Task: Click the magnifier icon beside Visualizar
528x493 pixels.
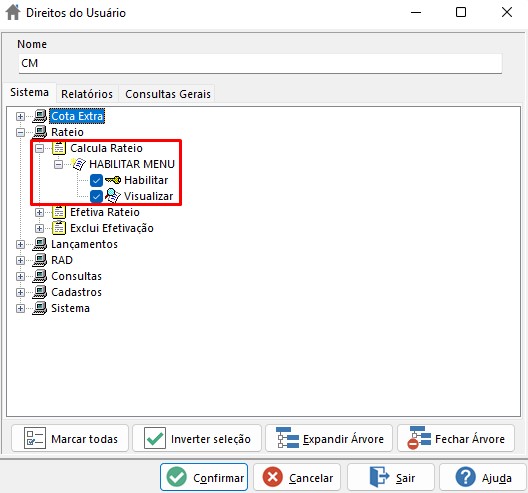Action: coord(113,196)
